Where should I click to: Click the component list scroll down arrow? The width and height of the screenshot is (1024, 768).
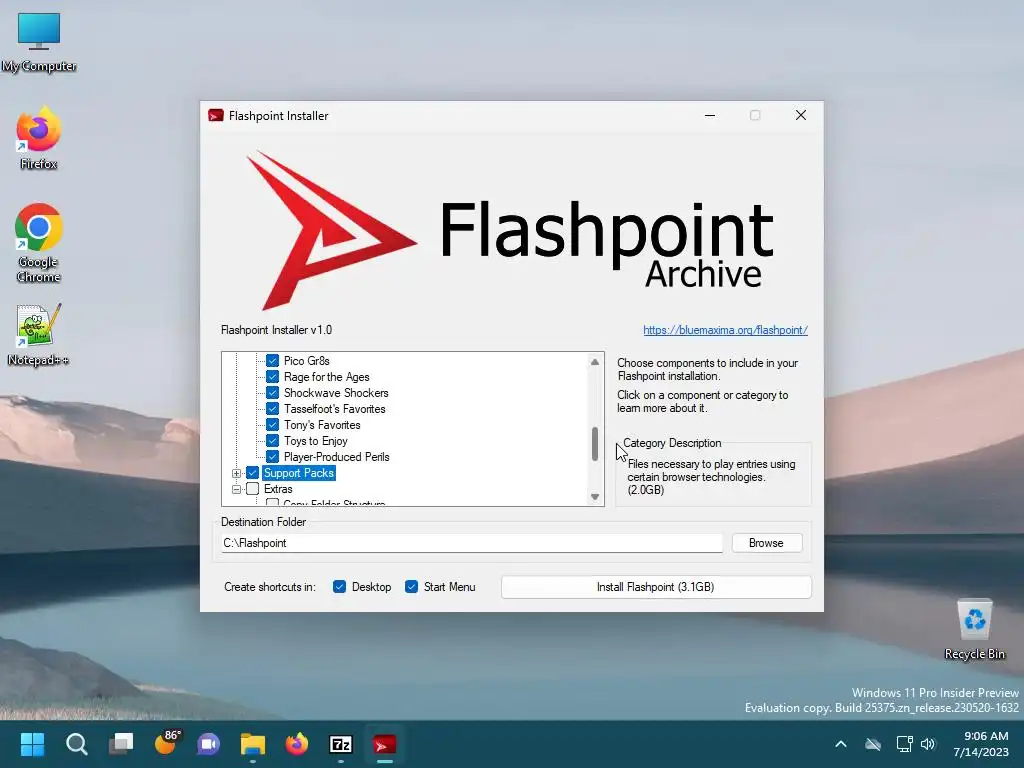tap(594, 497)
